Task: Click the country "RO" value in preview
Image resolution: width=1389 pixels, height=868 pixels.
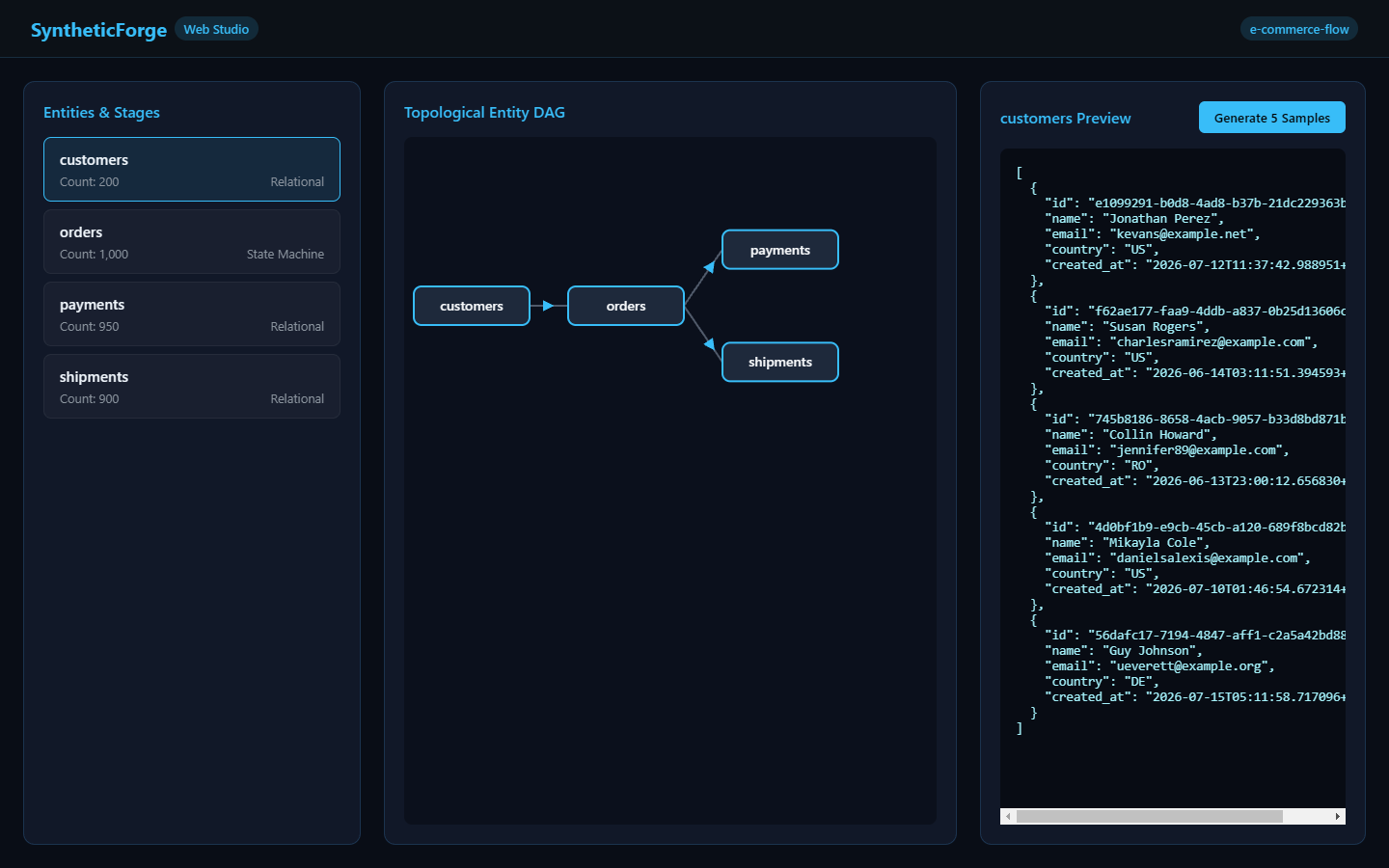Action: coord(1138,466)
